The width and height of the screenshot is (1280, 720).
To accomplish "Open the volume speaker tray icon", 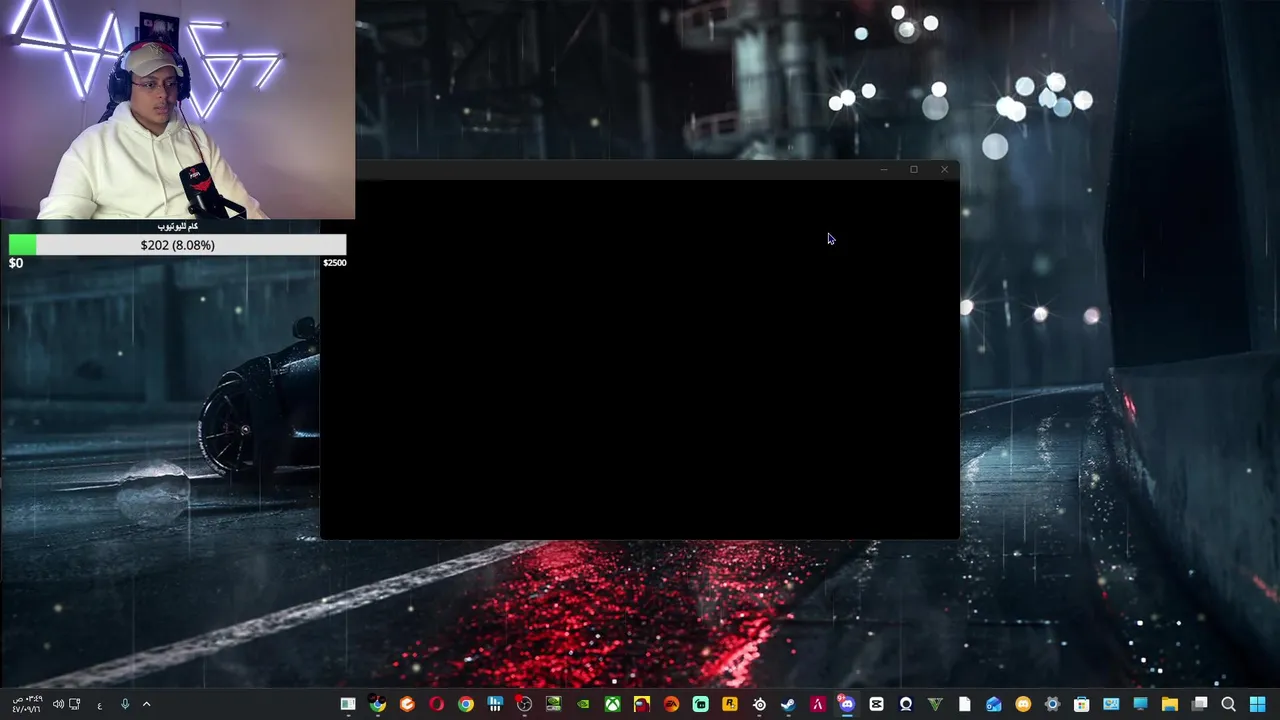I will pos(58,705).
